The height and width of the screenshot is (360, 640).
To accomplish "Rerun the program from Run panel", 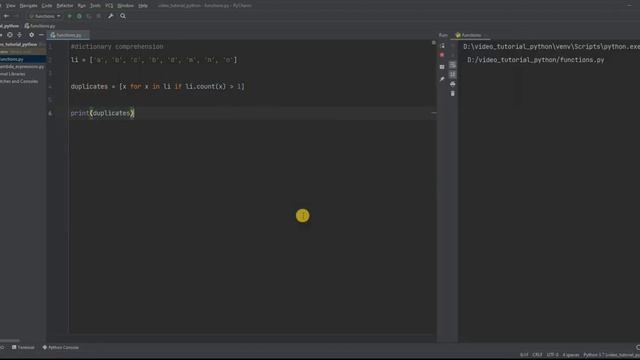I will pyautogui.click(x=442, y=46).
